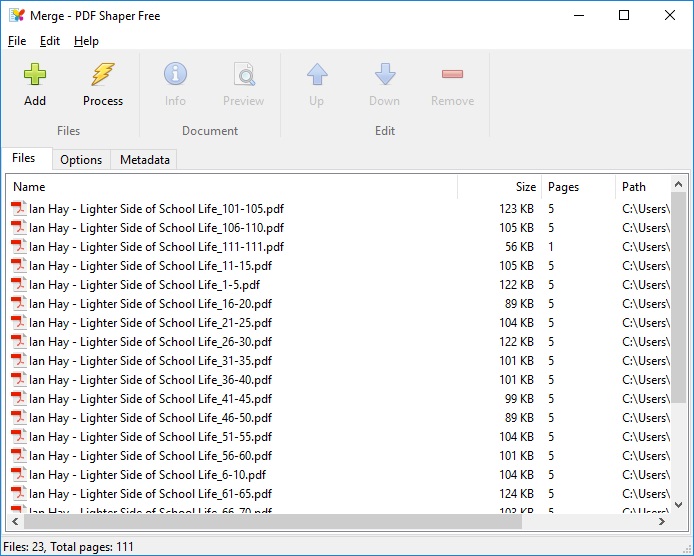Click PDF icon of the 46-50.pdf row
Screen dimensions: 694x556
(x=19, y=418)
